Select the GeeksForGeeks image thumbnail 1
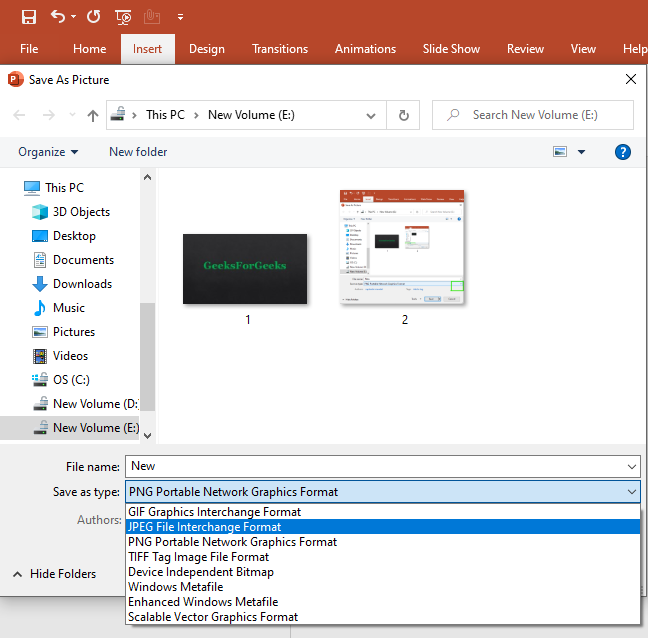Viewport: 648px width, 638px height. pyautogui.click(x=245, y=269)
